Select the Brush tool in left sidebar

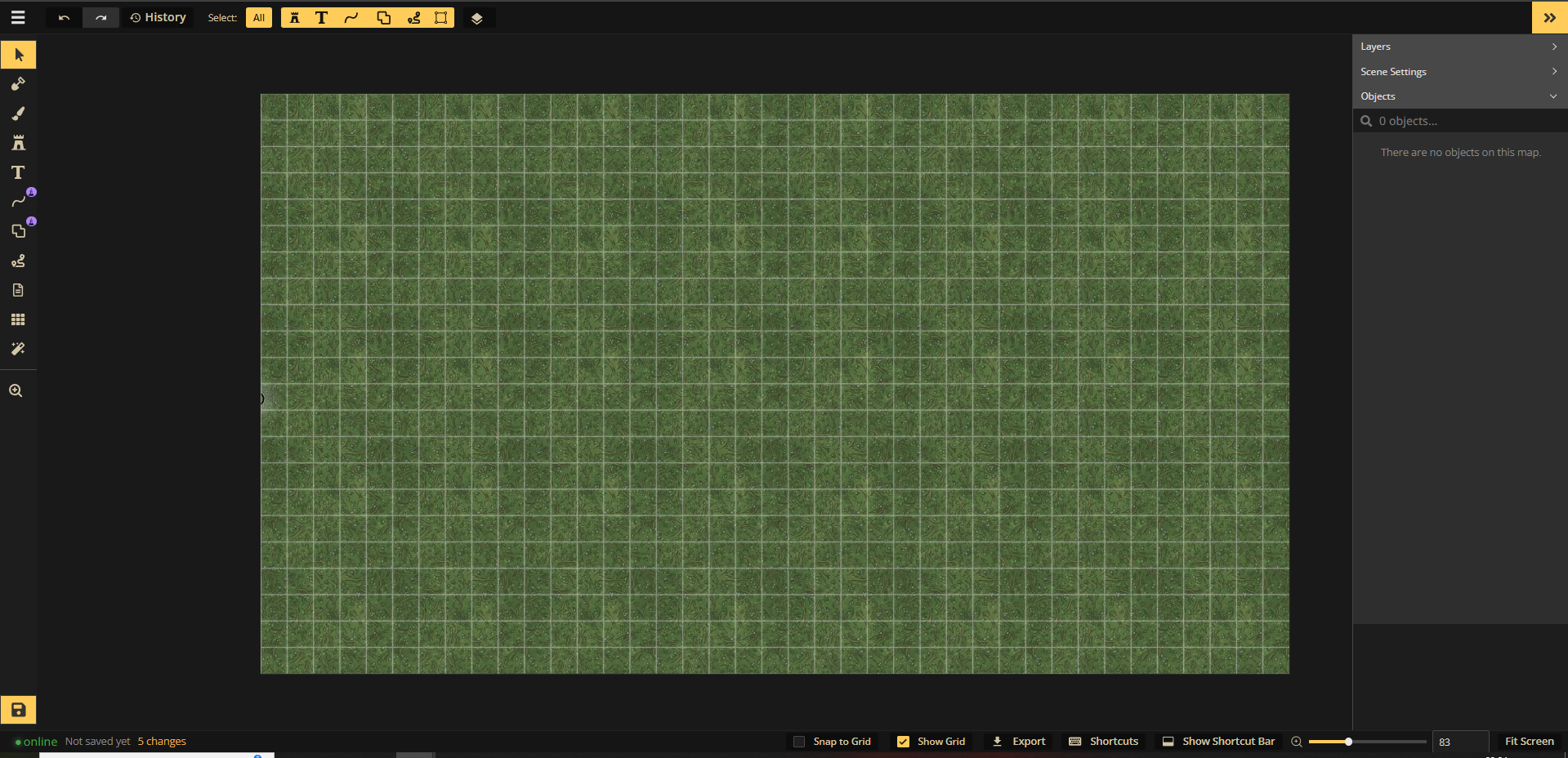[x=18, y=114]
